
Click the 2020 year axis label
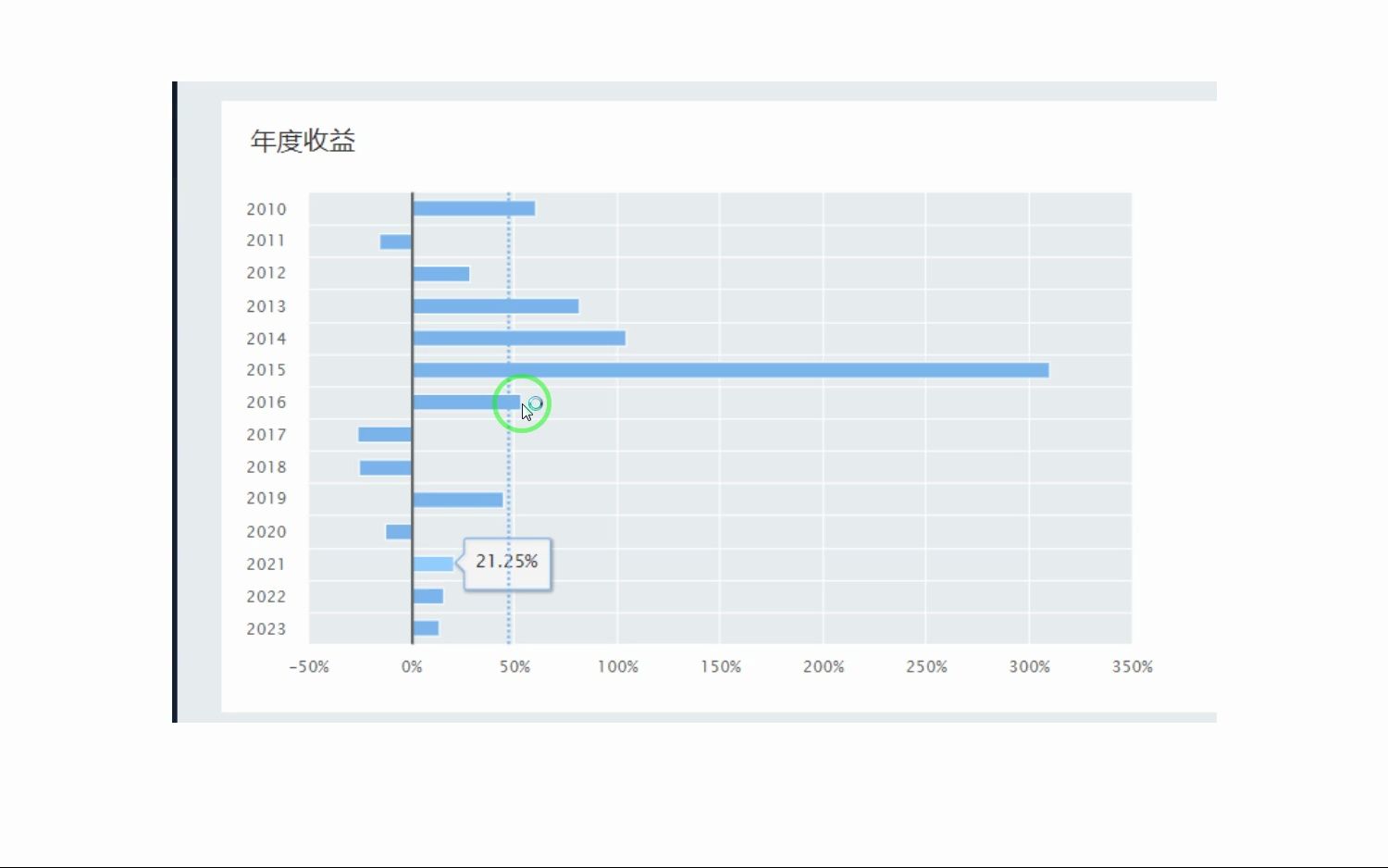pyautogui.click(x=266, y=532)
